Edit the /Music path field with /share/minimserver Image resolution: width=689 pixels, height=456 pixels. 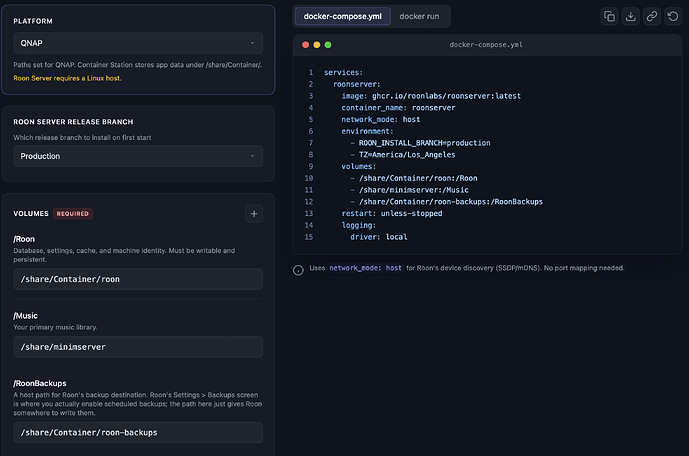[138, 347]
